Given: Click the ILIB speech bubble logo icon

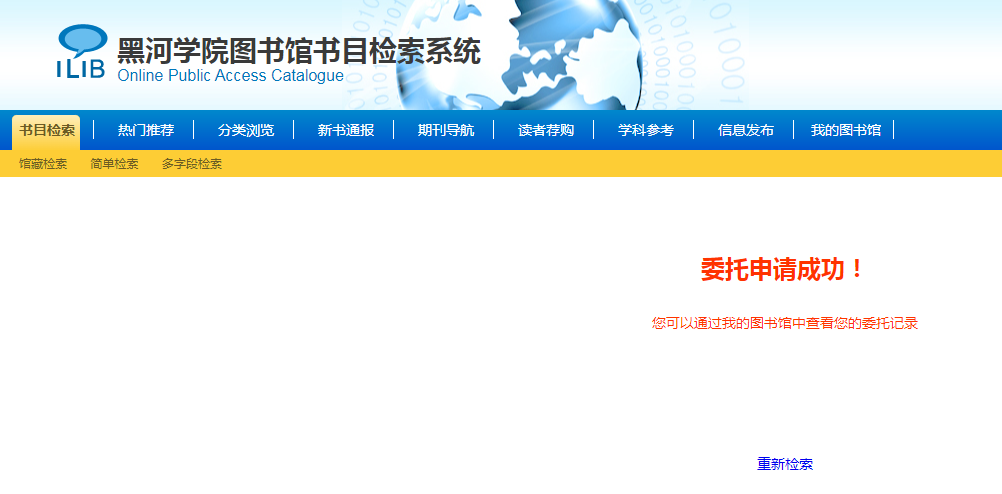Looking at the screenshot, I should coord(81,40).
